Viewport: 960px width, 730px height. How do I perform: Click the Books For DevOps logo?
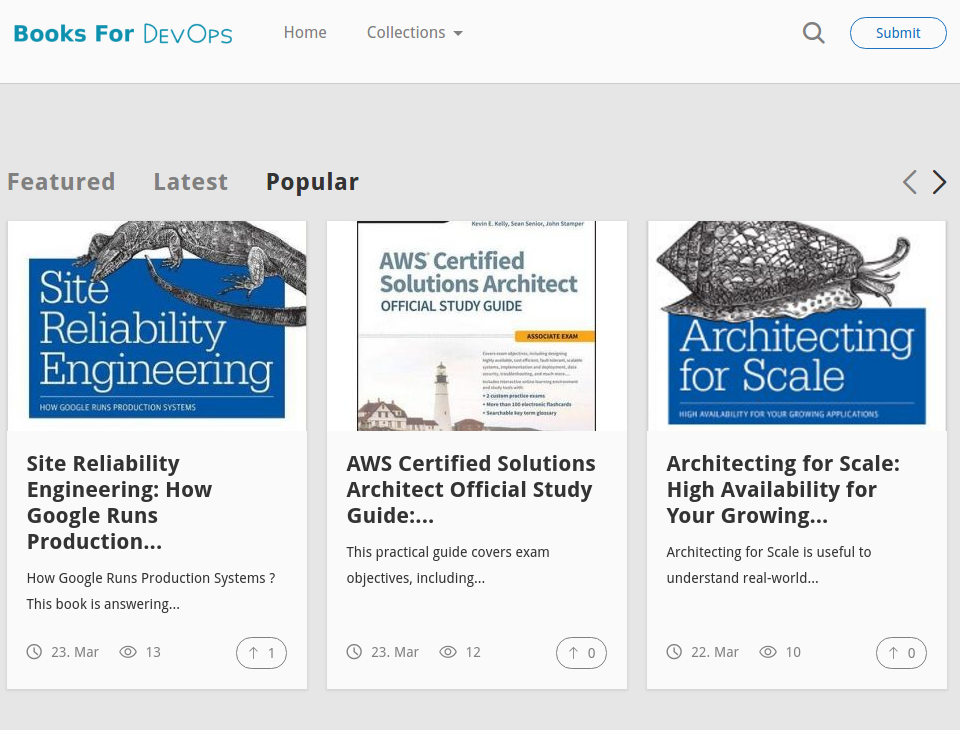point(122,32)
